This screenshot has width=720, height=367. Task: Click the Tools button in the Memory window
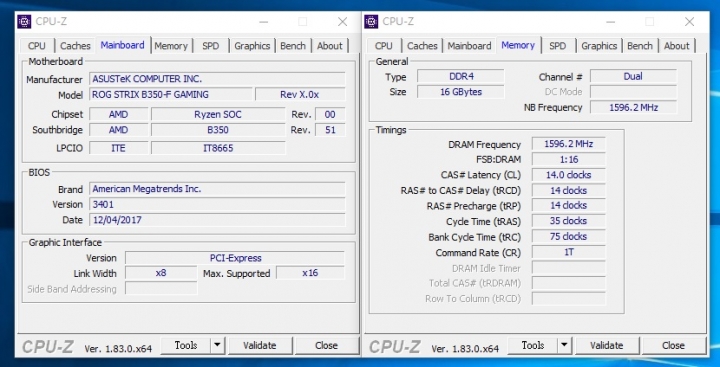[x=533, y=345]
